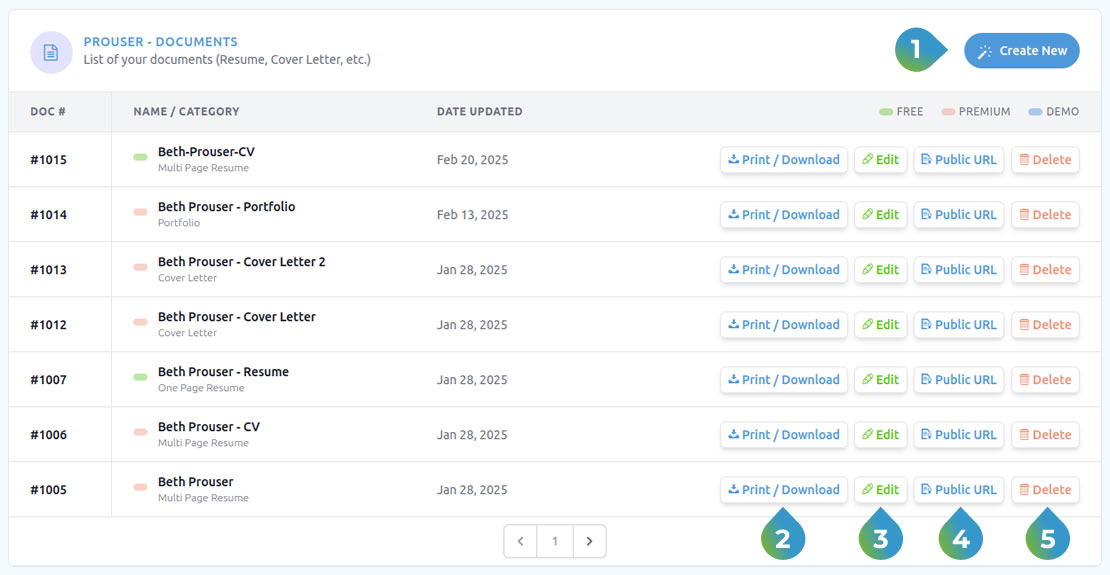
Task: Click the Create New button
Action: click(x=1021, y=51)
